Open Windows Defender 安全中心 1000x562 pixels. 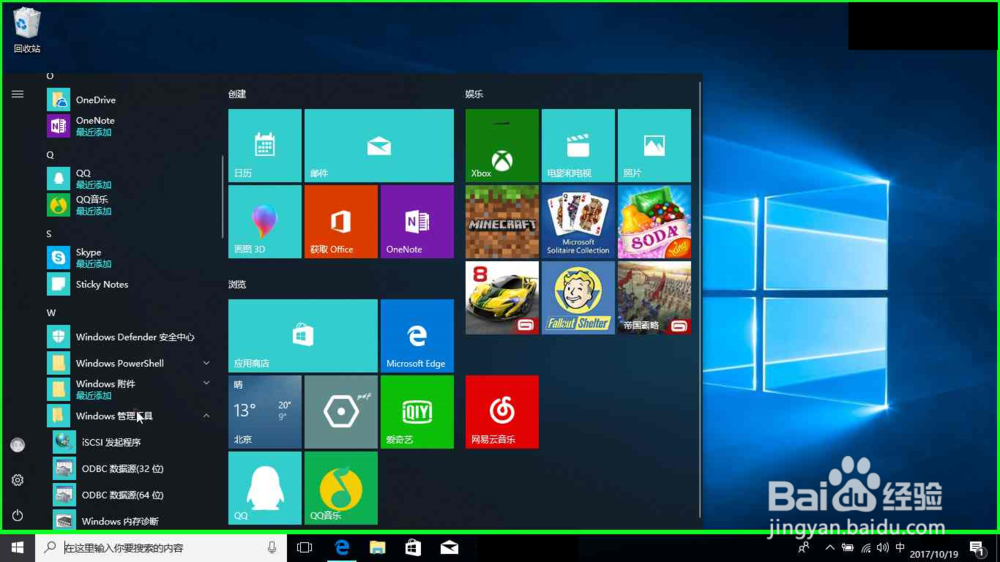131,337
